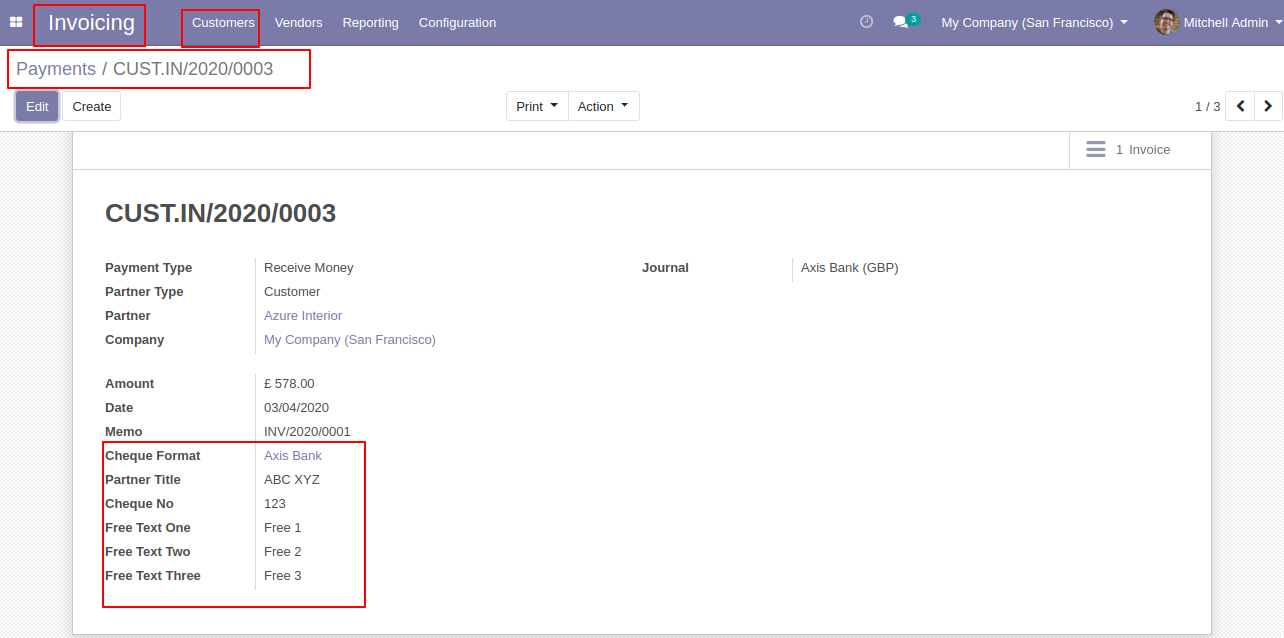
Task: Open the Customers menu
Action: pos(223,22)
